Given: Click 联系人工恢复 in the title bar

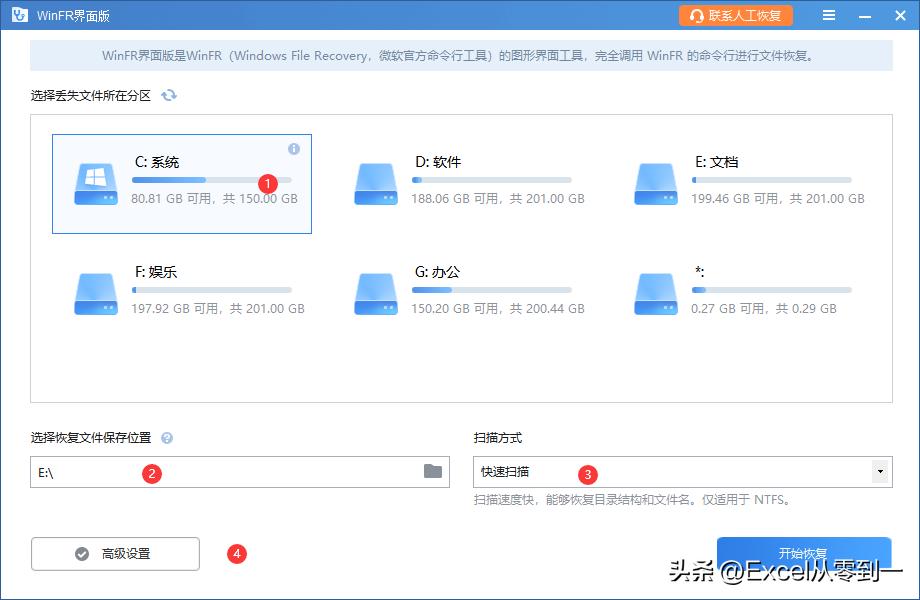Looking at the screenshot, I should (x=736, y=15).
